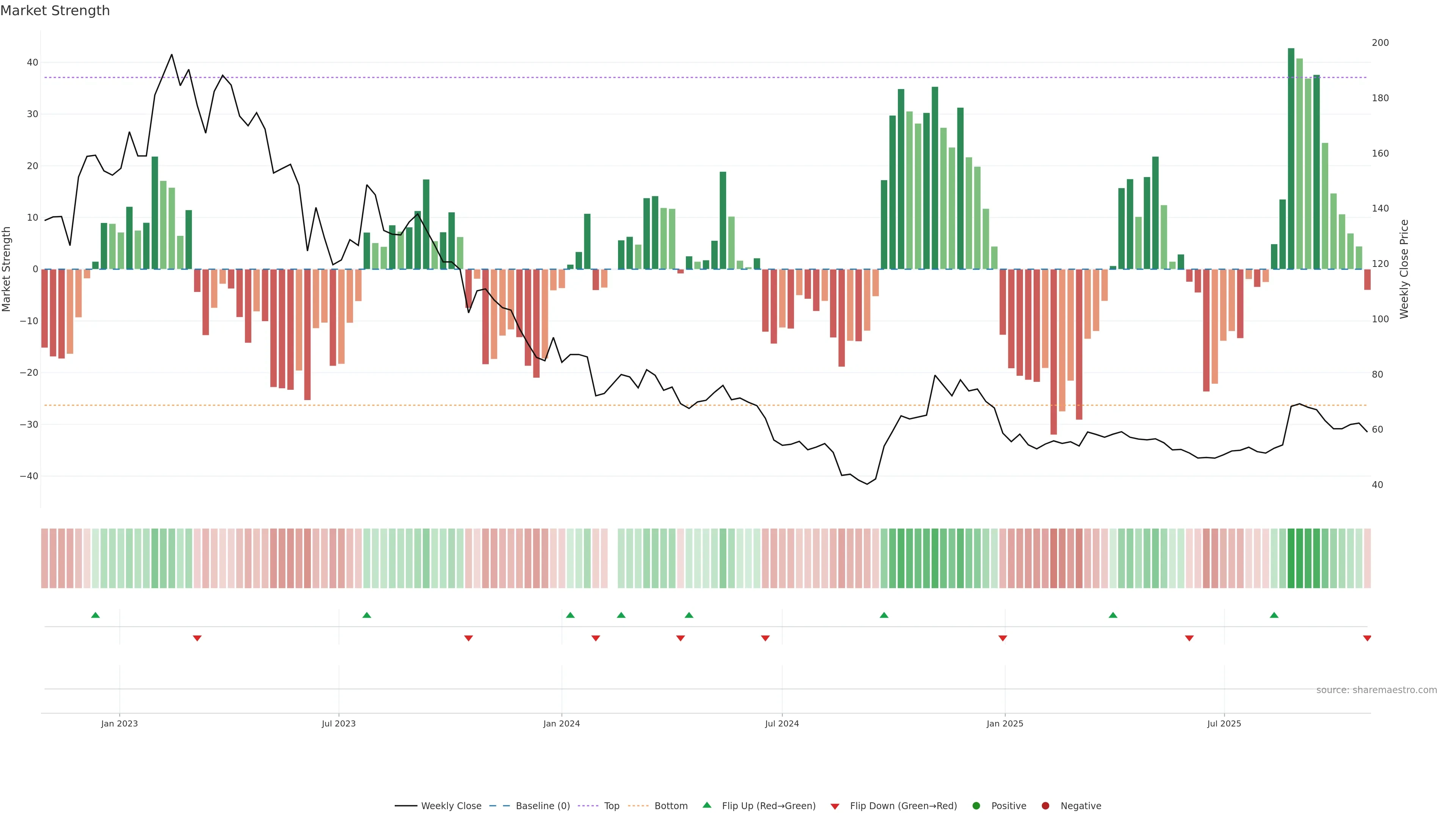Click the Weekly Close Price axis title
Screen dimensions: 1456x819
(1404, 269)
